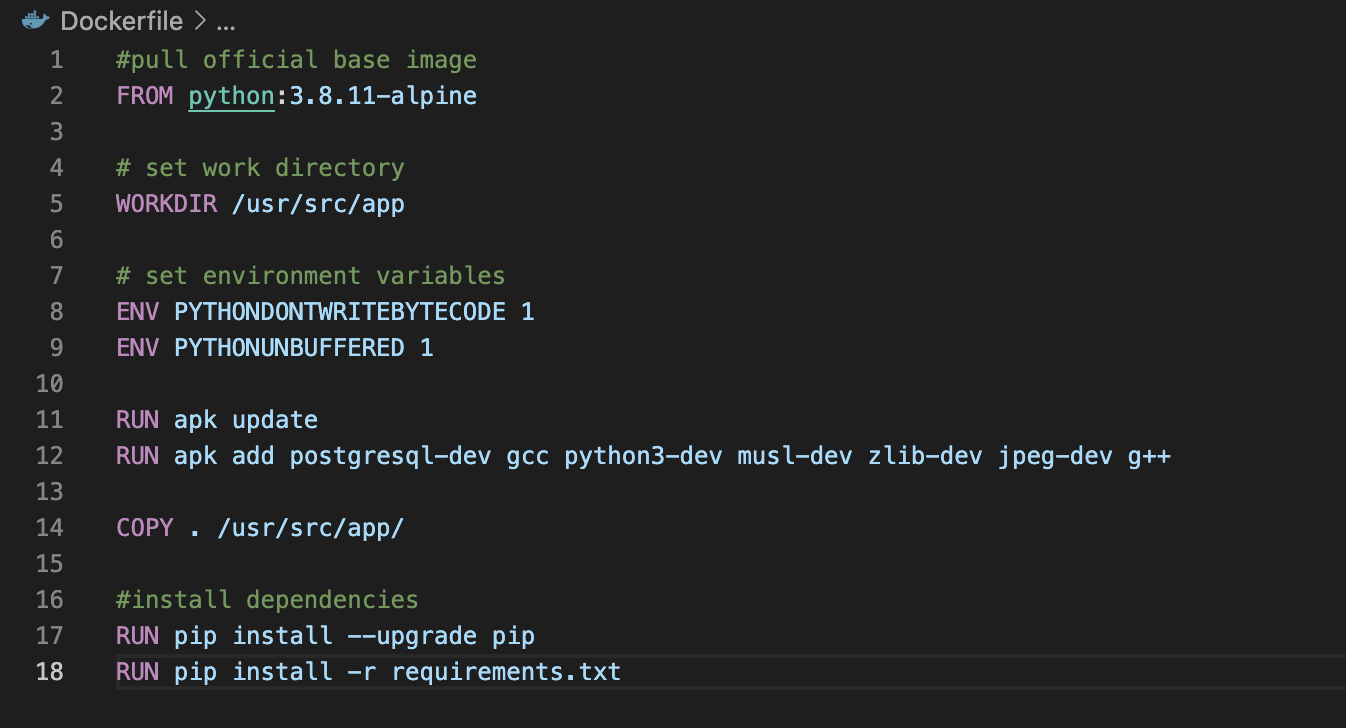Open the breadcrumb ellipsis symbol list
1346x728 pixels.
[x=225, y=21]
